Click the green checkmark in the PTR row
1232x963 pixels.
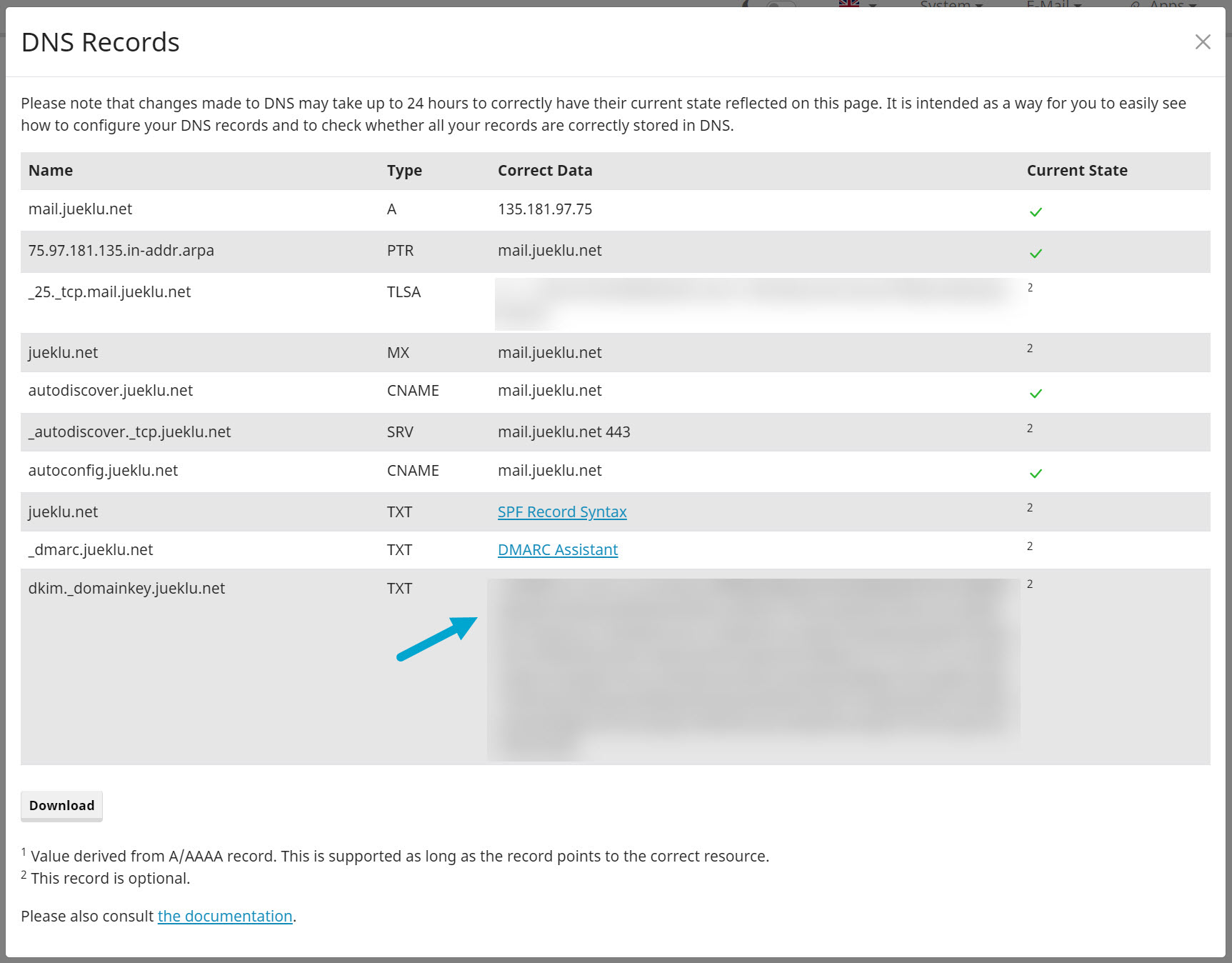[x=1036, y=254]
